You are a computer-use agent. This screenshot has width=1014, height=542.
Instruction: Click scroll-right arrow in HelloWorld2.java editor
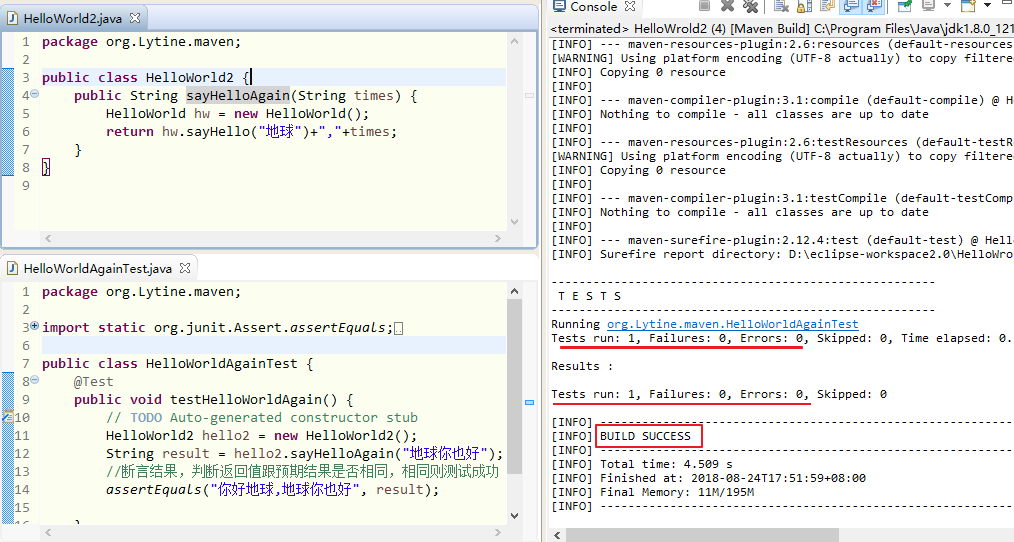click(498, 239)
